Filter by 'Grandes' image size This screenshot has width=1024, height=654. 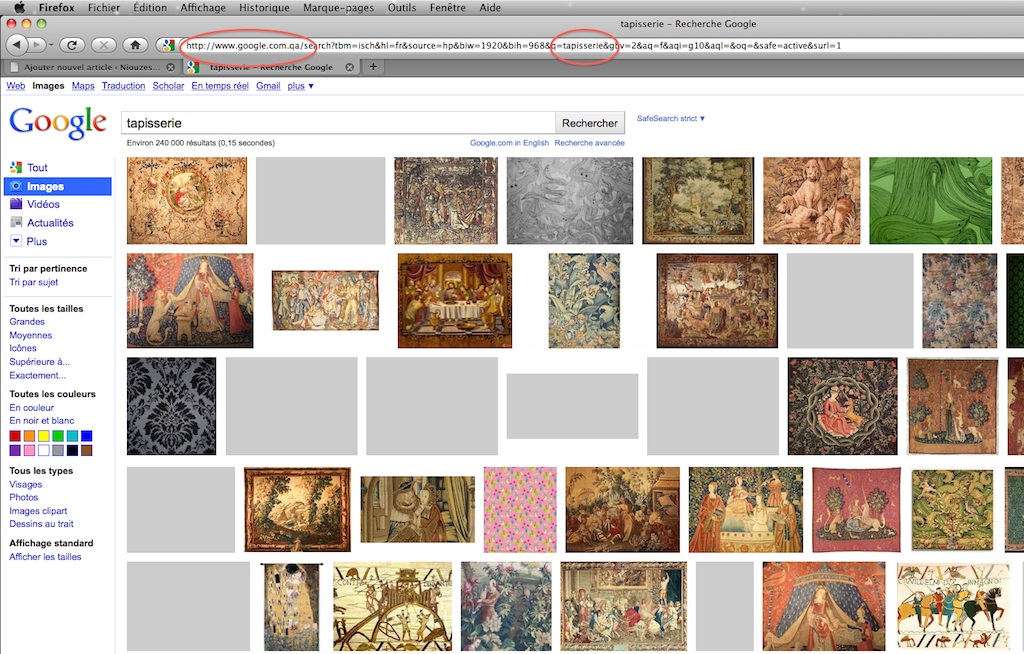pos(27,321)
